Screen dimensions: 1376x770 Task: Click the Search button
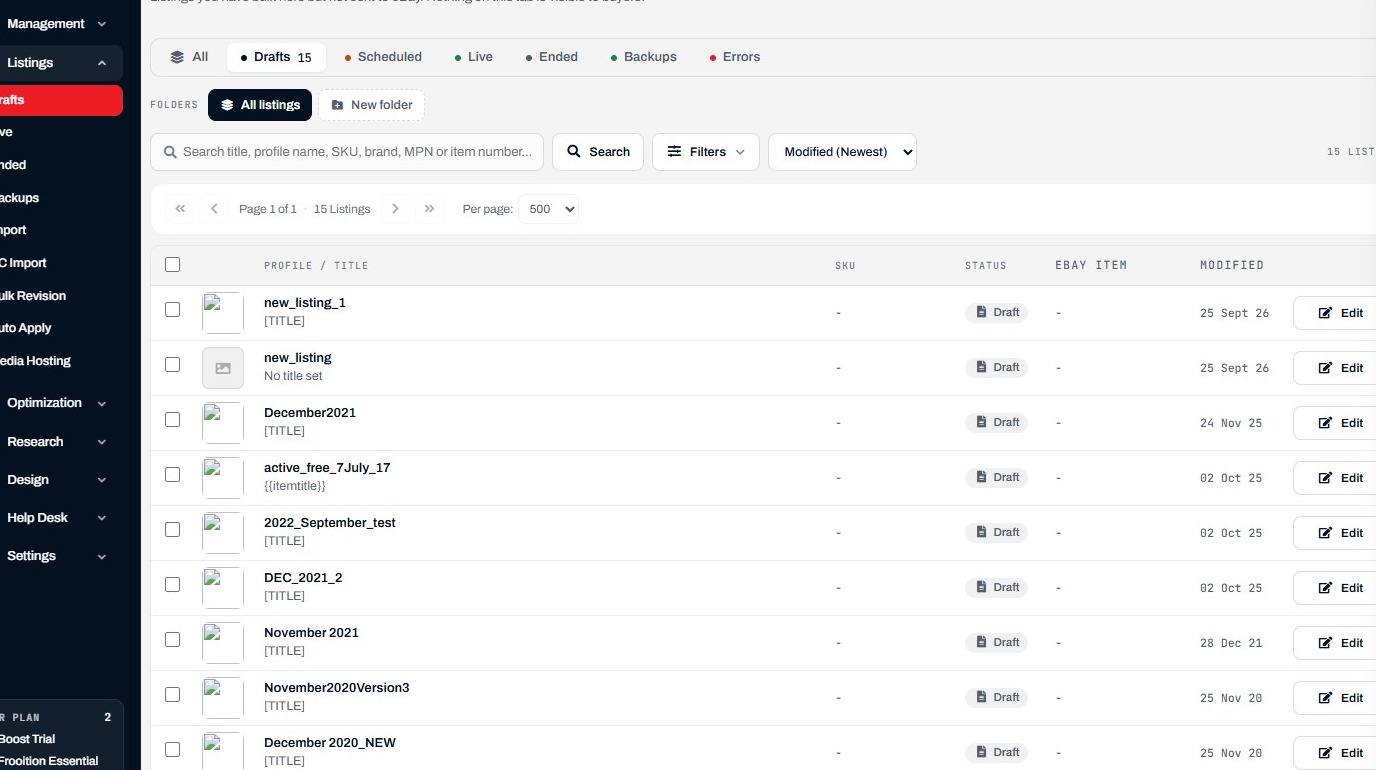598,152
